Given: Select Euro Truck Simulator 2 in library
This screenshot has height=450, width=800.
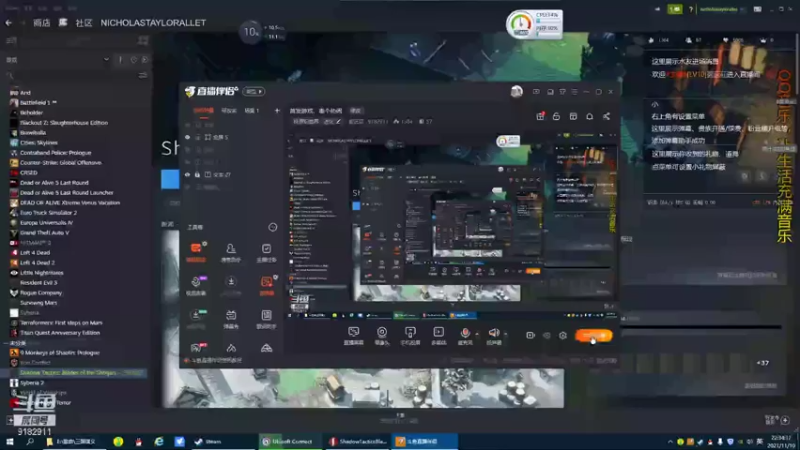Looking at the screenshot, I should [x=48, y=213].
